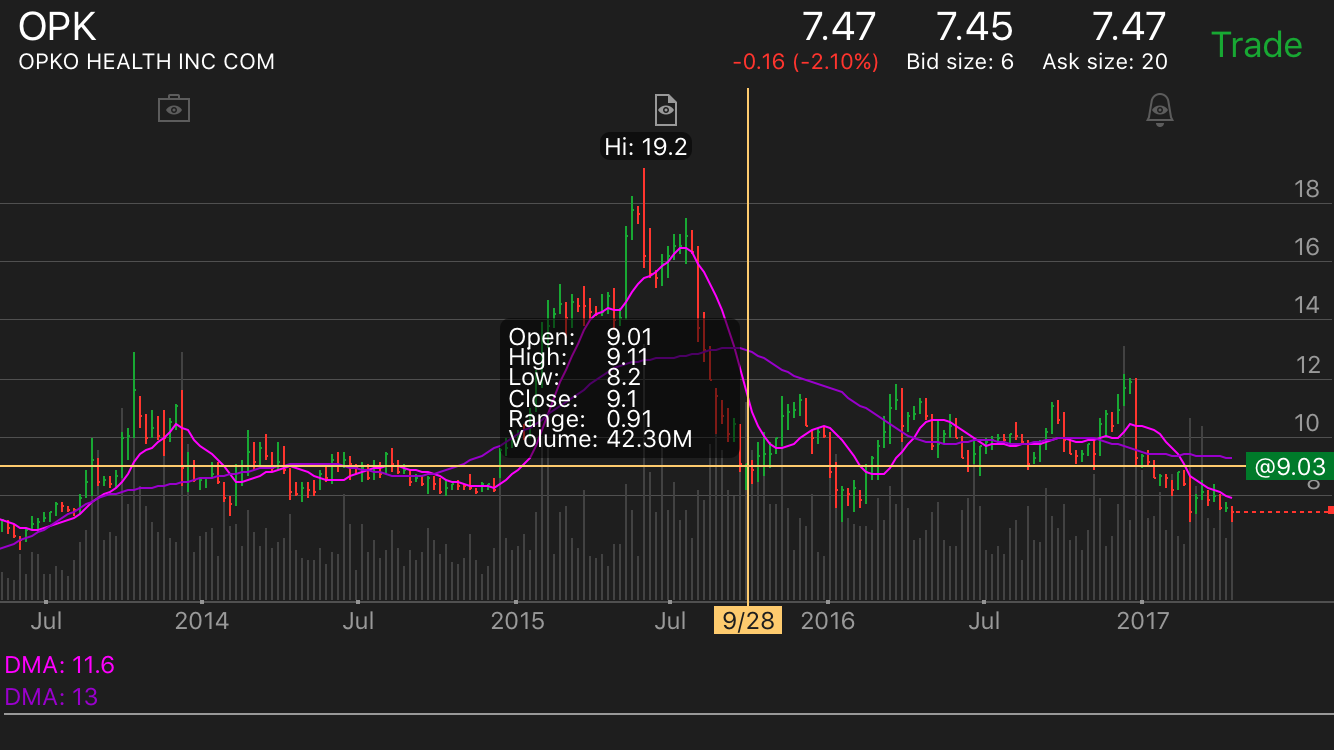The width and height of the screenshot is (1334, 750).
Task: Click the gray slider line below DMA
Action: [x=667, y=714]
